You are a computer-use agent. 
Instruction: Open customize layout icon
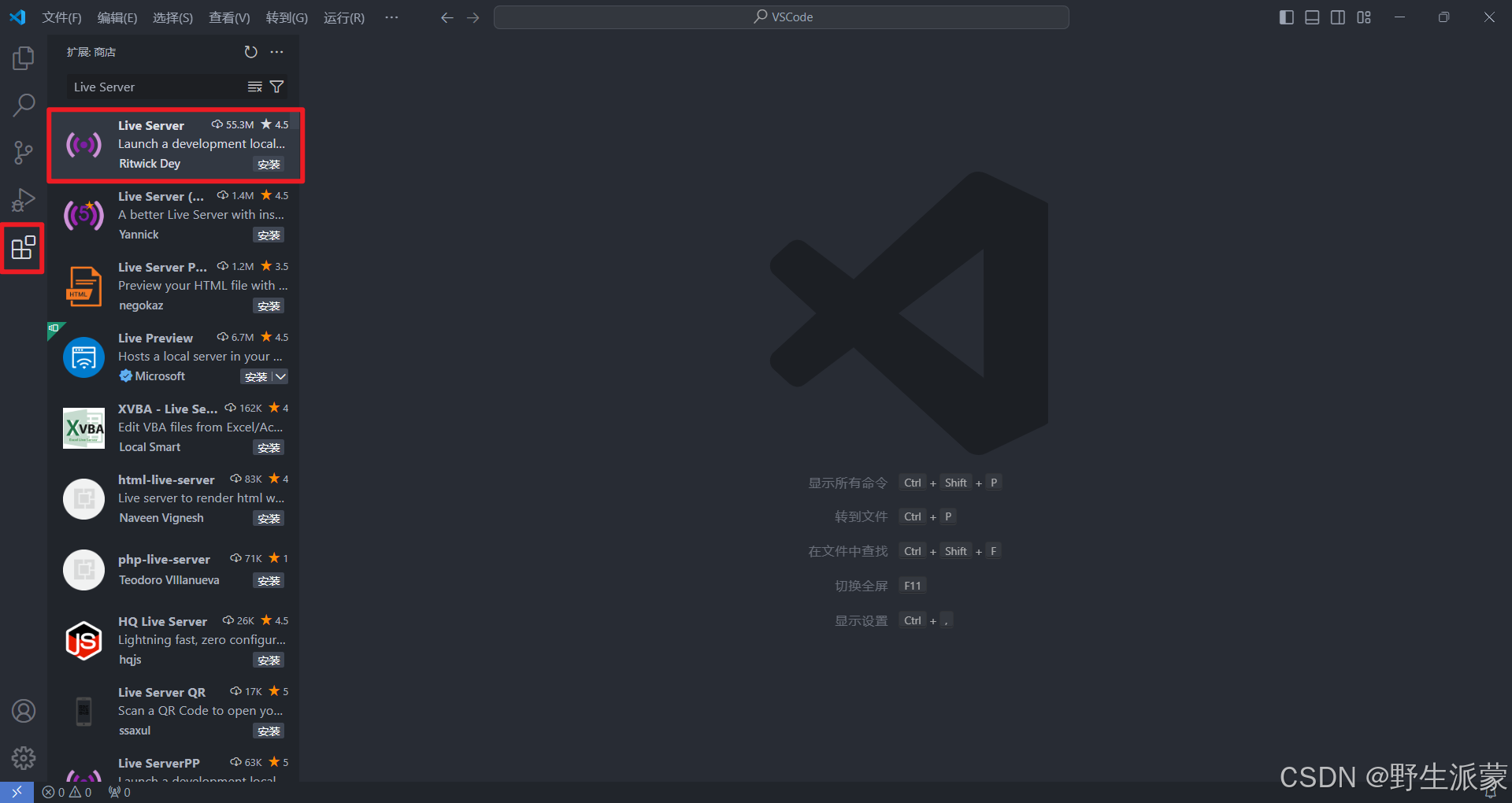point(1364,17)
